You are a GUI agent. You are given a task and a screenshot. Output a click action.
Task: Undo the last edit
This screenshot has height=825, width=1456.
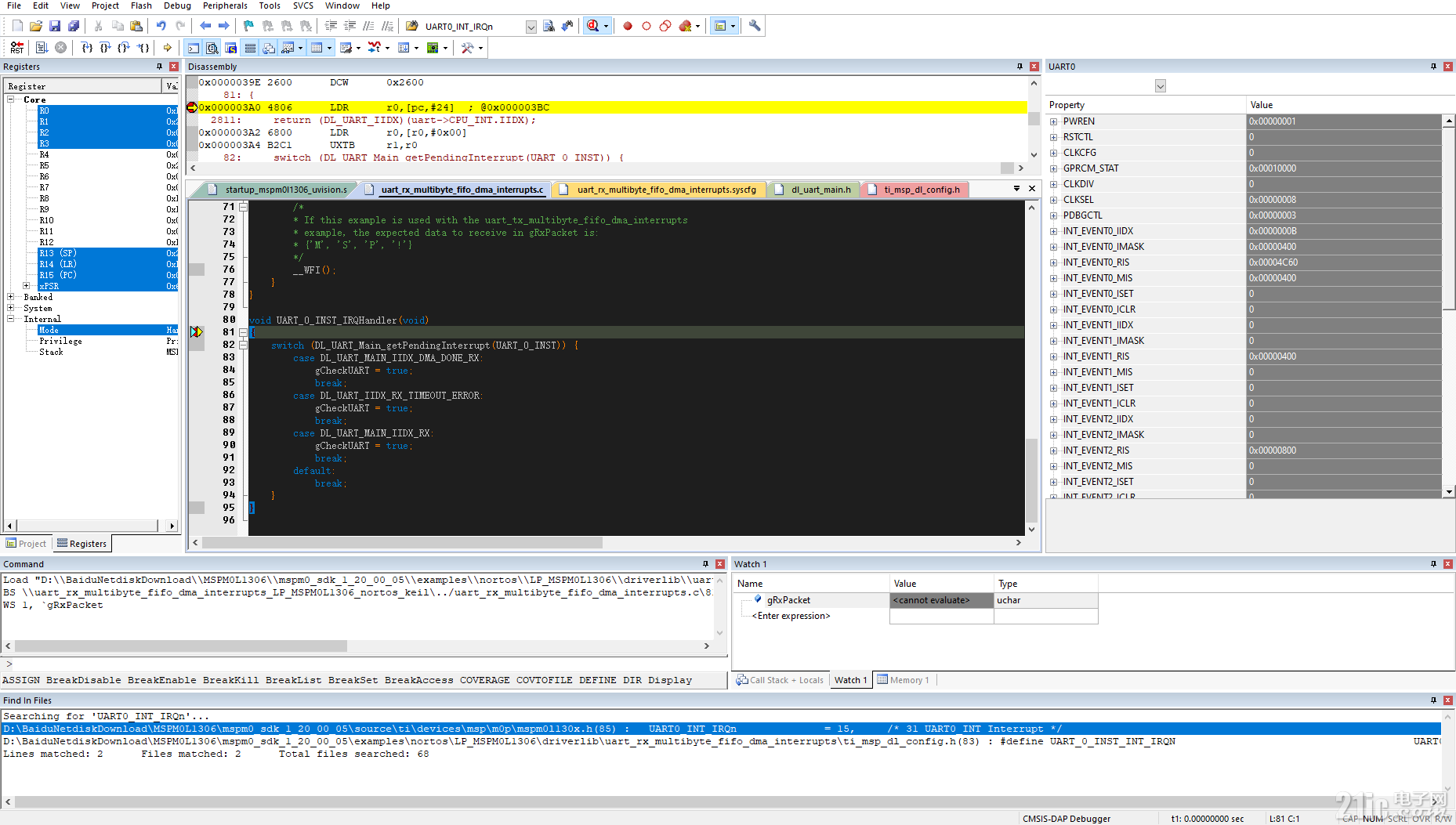click(x=161, y=26)
